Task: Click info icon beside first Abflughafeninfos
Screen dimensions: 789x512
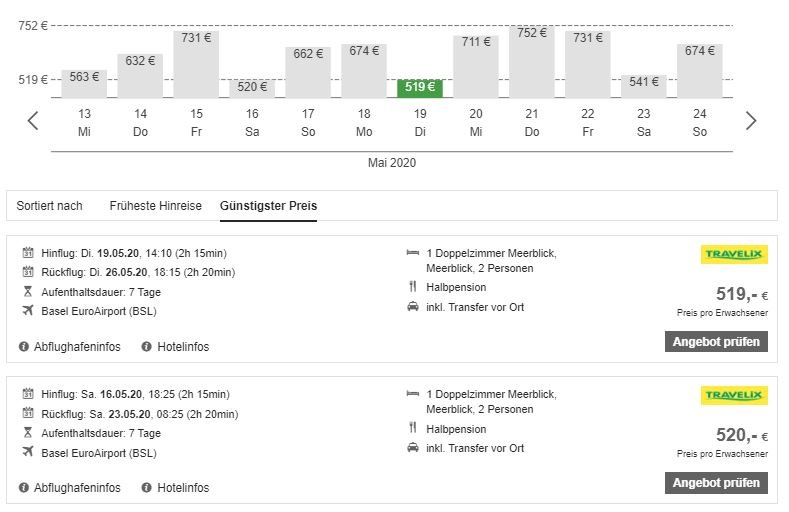Action: click(24, 347)
